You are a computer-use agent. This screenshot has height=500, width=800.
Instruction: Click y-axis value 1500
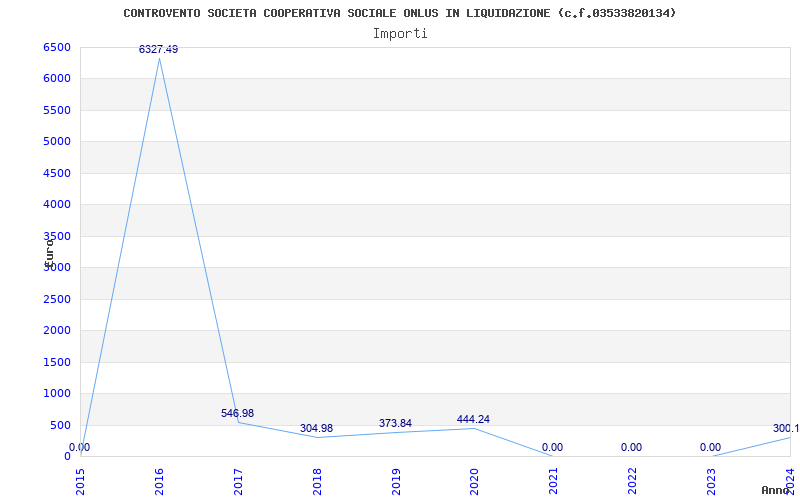pyautogui.click(x=57, y=362)
